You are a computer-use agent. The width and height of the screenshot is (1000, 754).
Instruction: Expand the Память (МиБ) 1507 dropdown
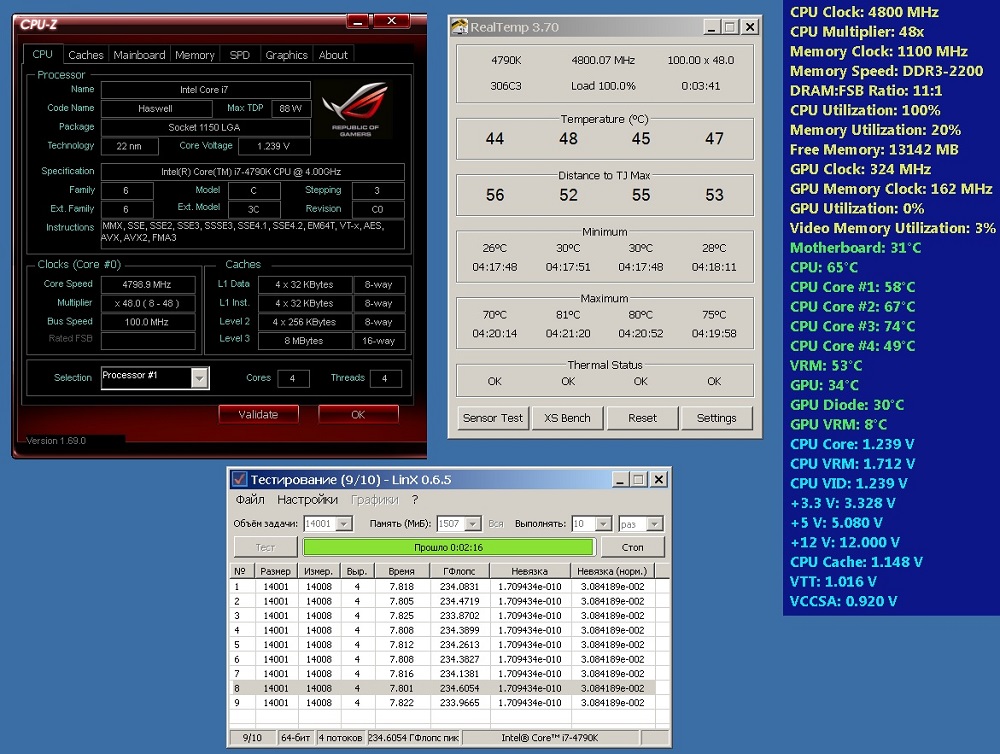tap(473, 524)
